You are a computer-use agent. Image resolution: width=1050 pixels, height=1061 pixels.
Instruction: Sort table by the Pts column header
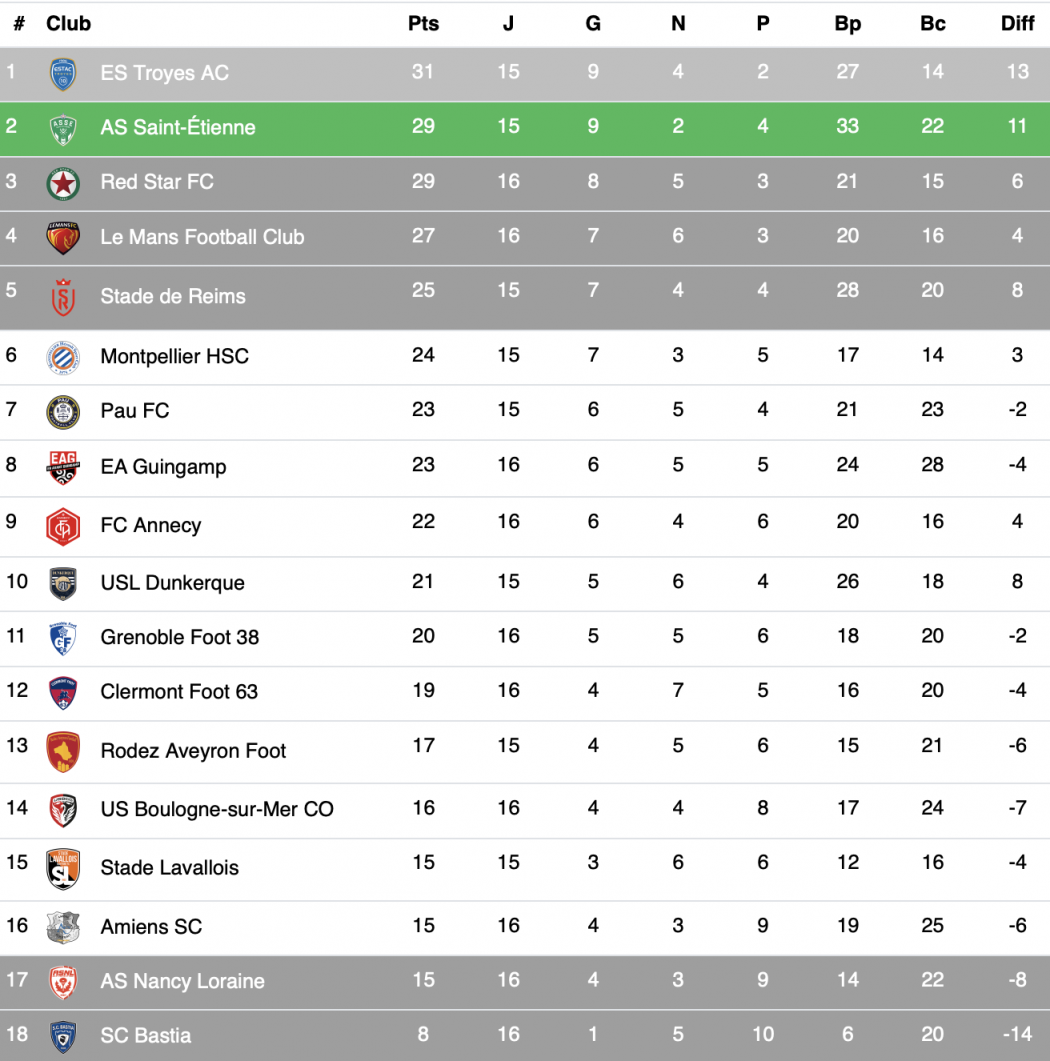(x=423, y=23)
